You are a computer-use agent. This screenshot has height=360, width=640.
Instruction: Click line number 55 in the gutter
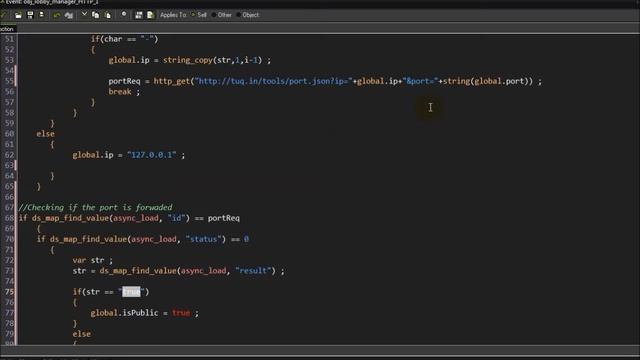(9, 81)
